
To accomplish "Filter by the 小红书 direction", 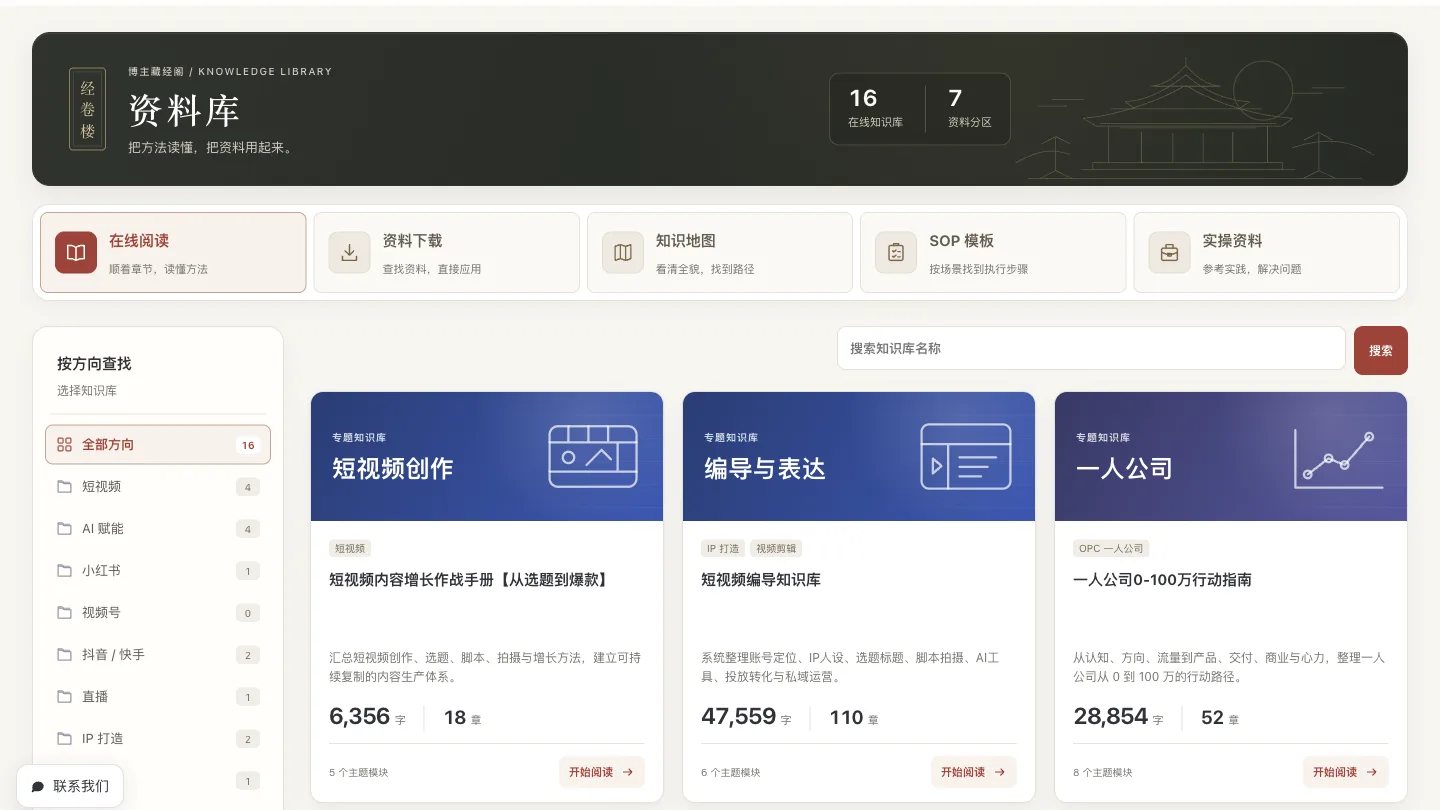I will (158, 571).
